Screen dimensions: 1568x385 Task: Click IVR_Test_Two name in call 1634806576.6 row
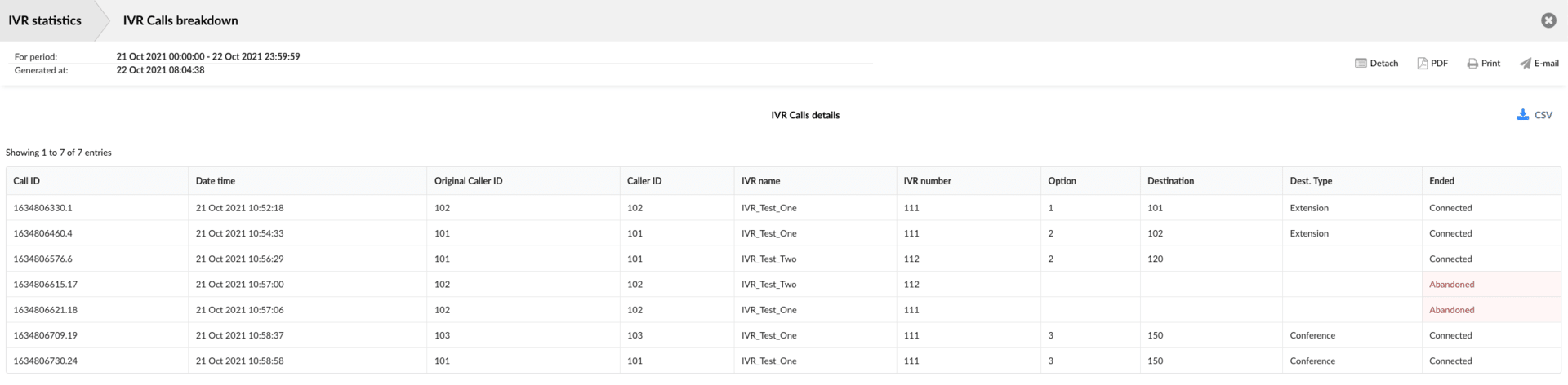tap(769, 259)
